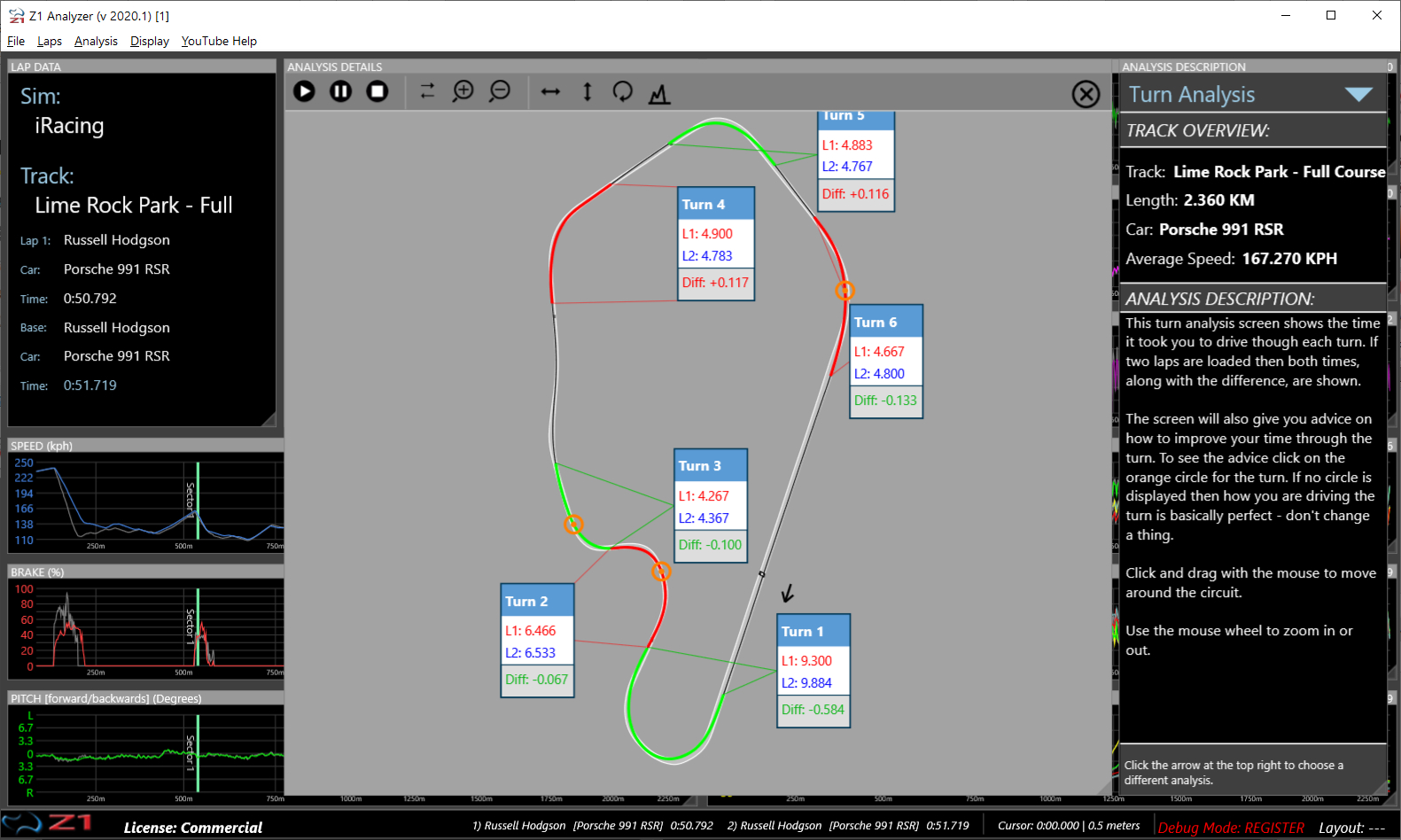Click the Turn 2 L1 6.466 time
Screen dimensions: 1401x840
coord(530,631)
